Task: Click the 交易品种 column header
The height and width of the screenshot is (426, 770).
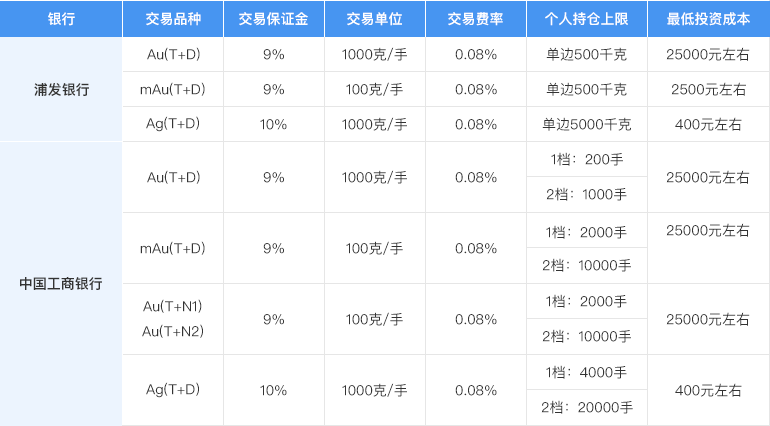Action: coord(173,19)
